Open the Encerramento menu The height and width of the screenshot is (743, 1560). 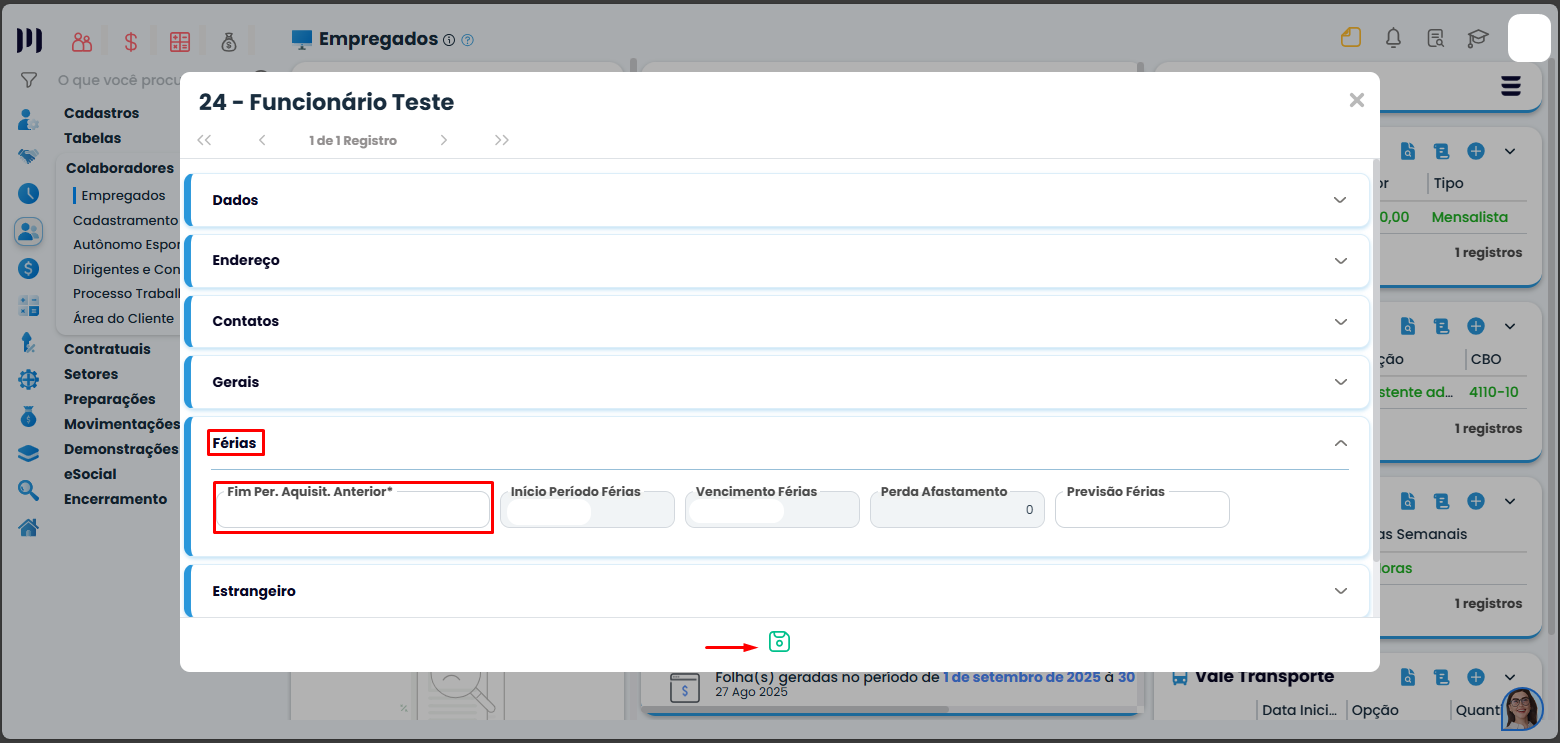coord(116,499)
